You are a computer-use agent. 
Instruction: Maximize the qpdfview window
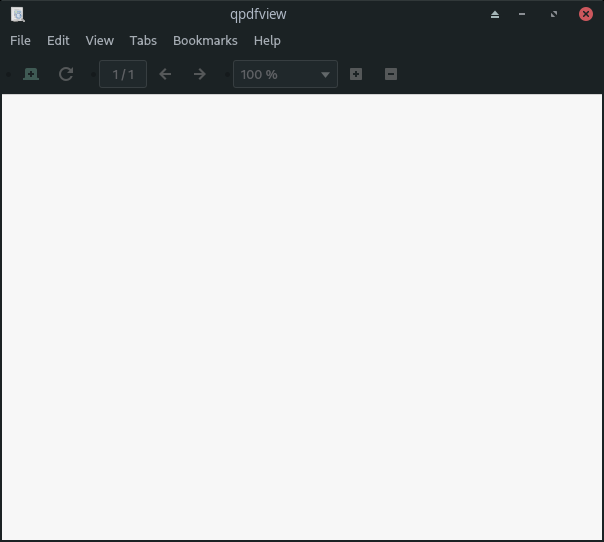click(554, 14)
